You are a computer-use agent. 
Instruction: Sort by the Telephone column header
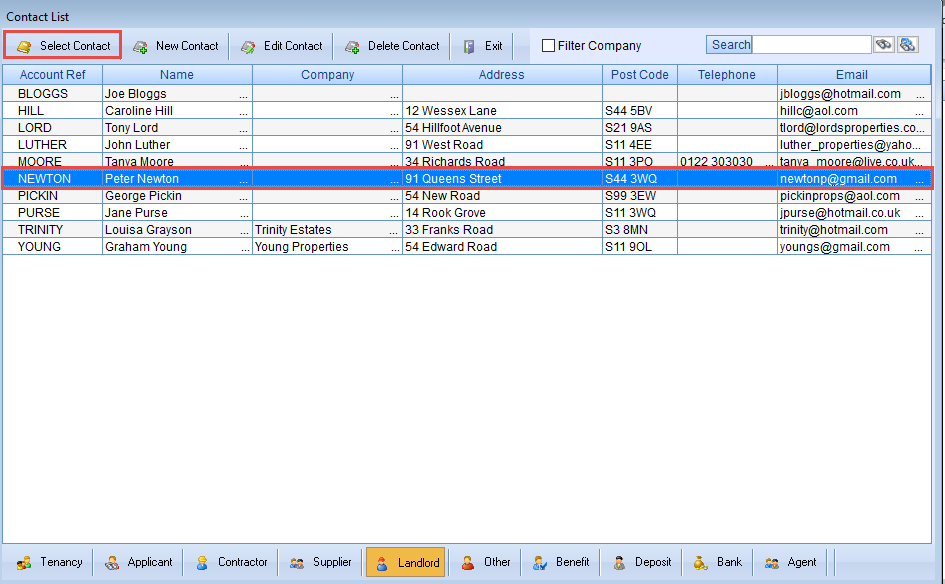tap(727, 75)
